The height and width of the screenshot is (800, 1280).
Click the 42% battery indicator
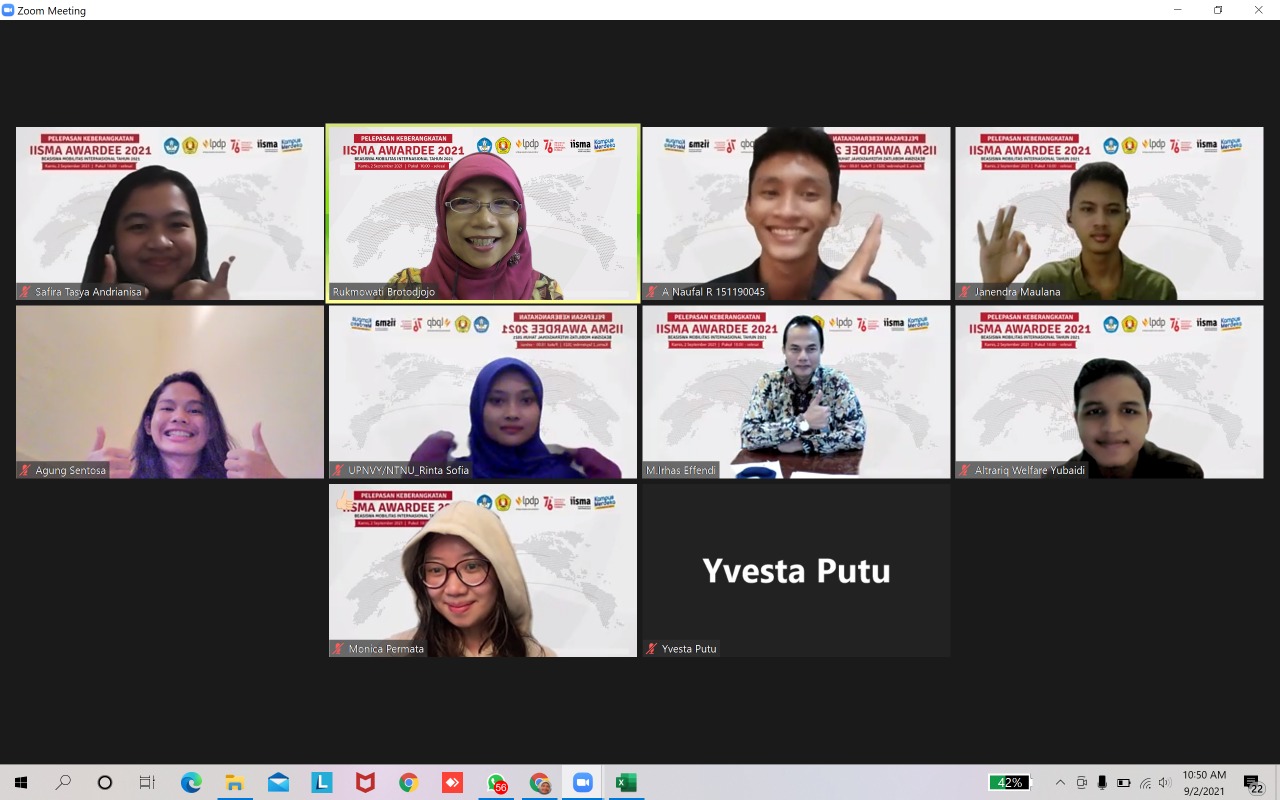pos(1010,782)
